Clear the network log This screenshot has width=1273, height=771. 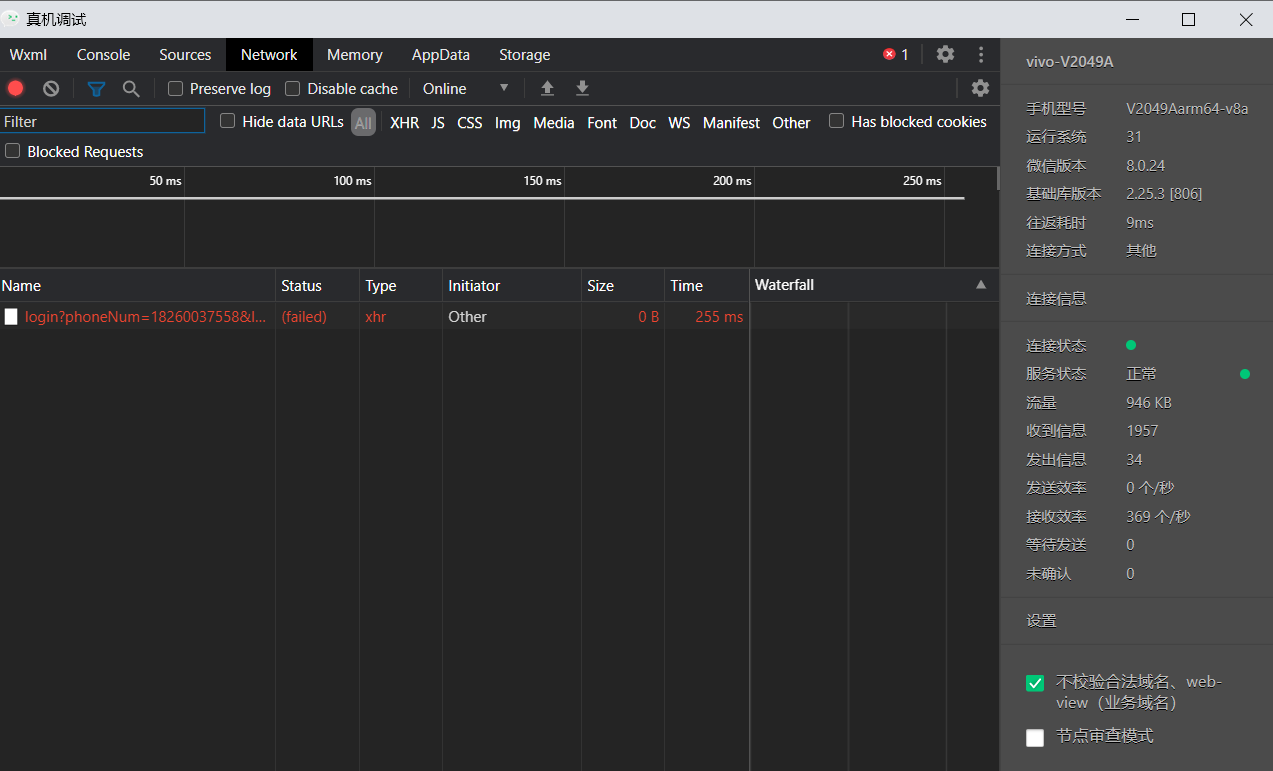coord(51,88)
